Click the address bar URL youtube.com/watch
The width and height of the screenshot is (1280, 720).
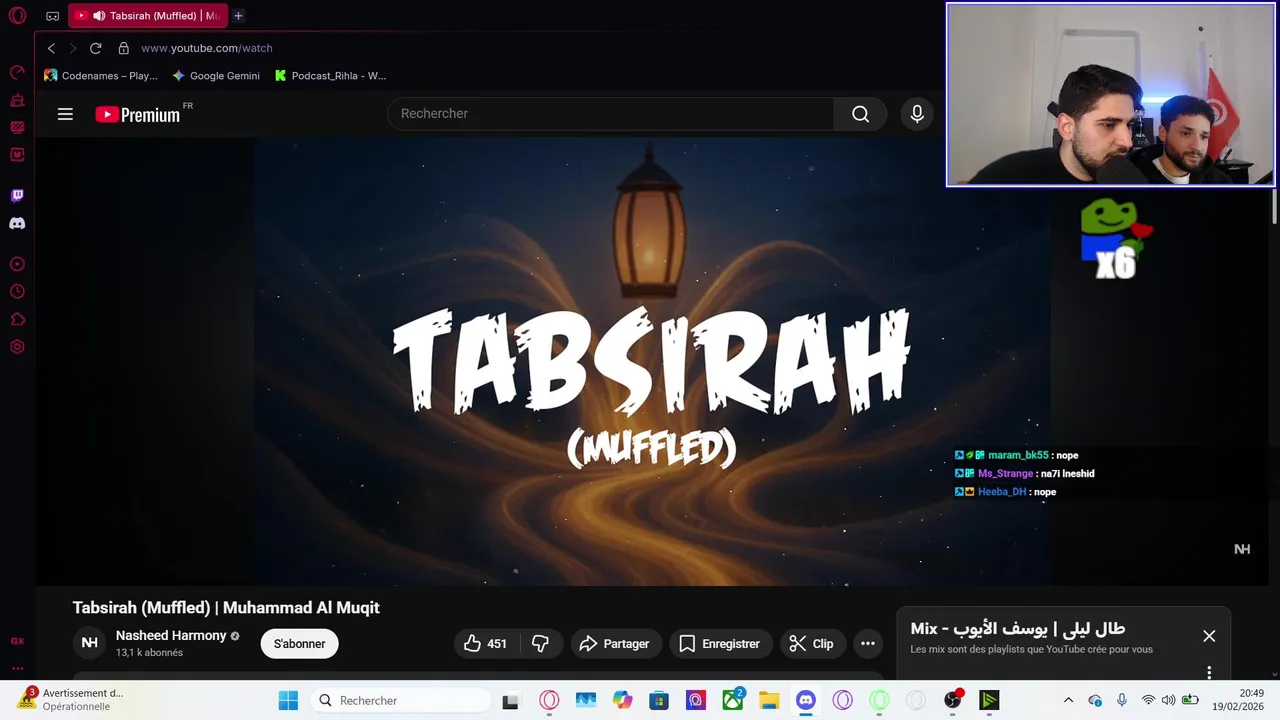coord(207,48)
